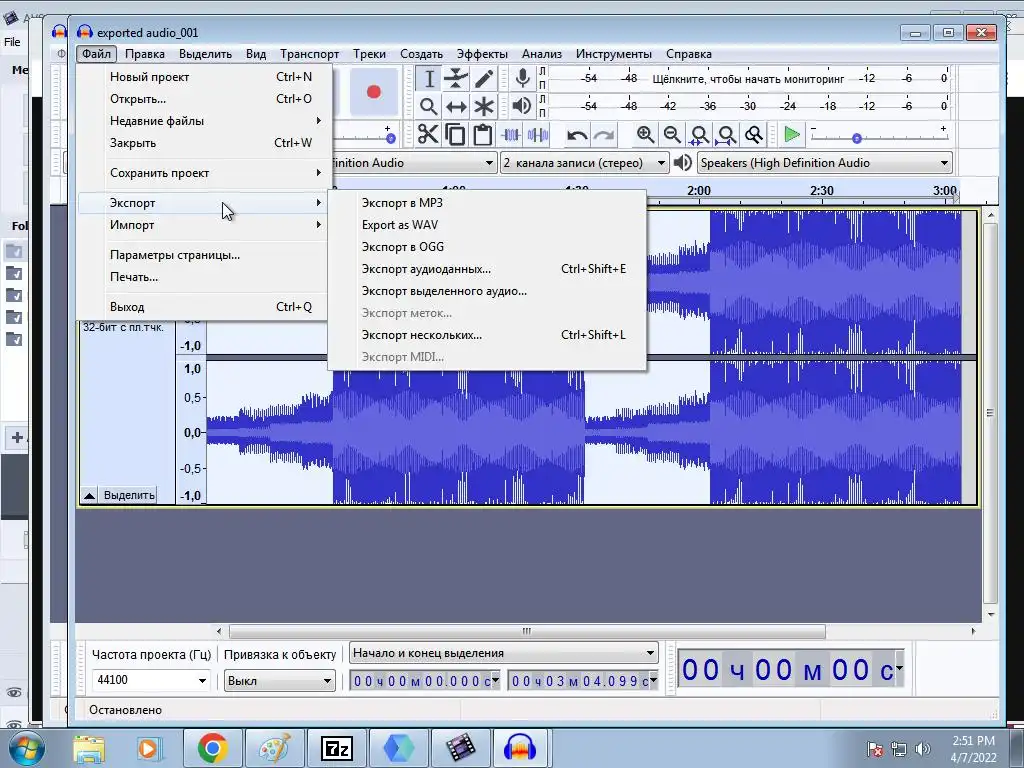Click the Zoom Out icon
This screenshot has height=768, width=1024.
pyautogui.click(x=672, y=135)
